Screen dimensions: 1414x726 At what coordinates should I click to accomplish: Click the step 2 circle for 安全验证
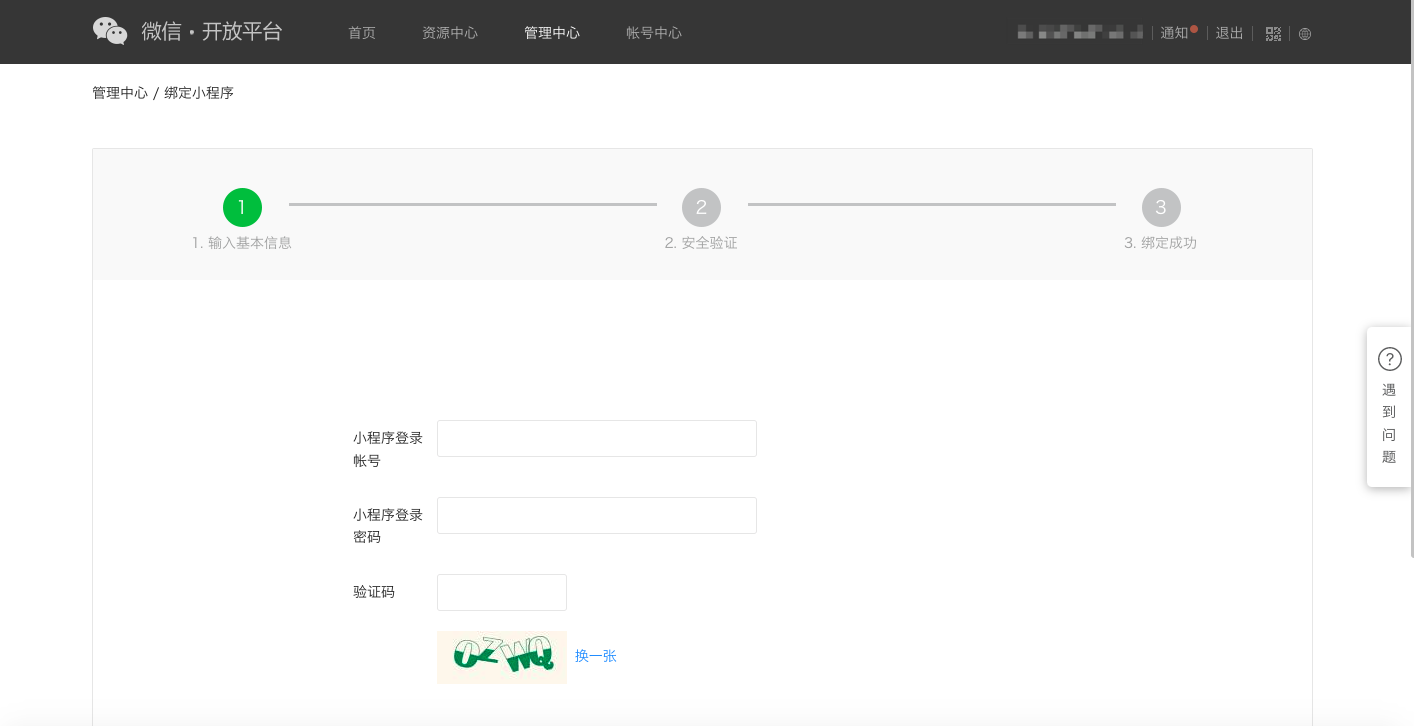[x=701, y=207]
